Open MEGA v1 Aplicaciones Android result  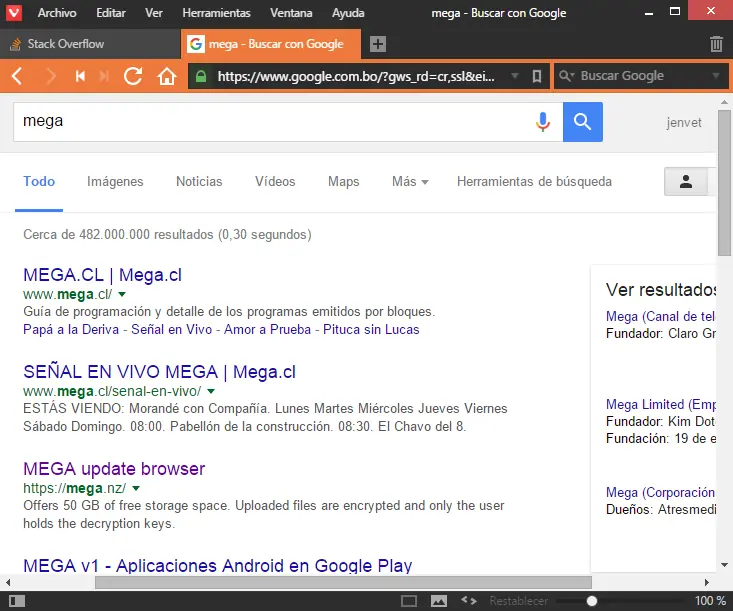(218, 566)
